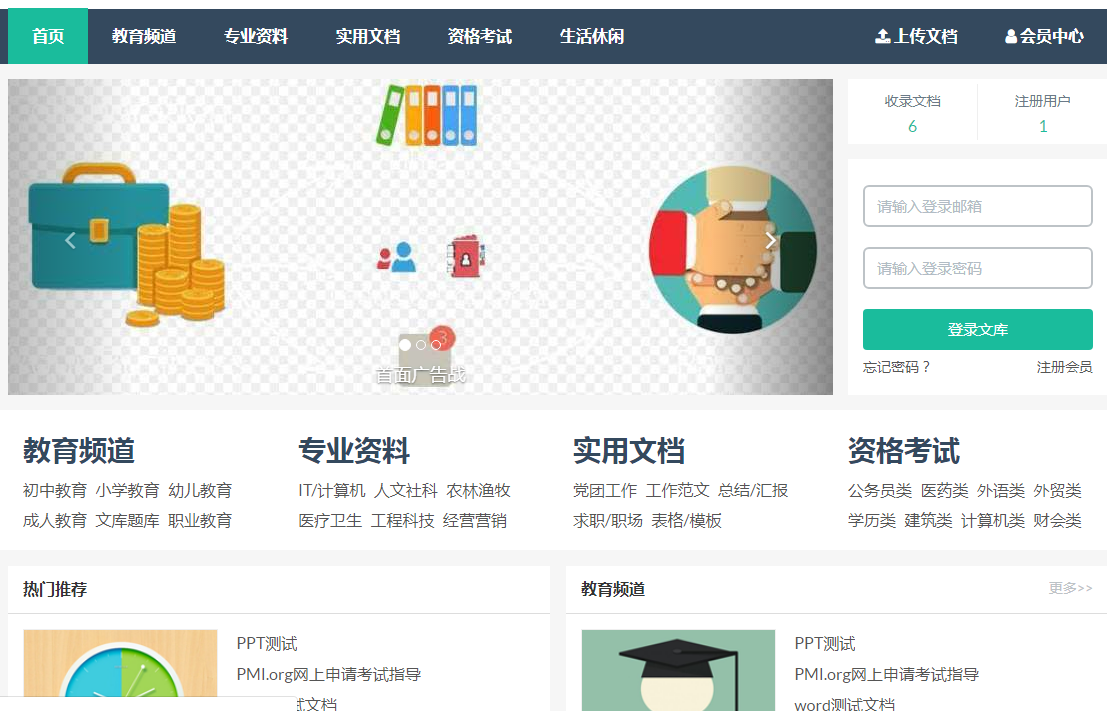The image size is (1107, 711).
Task: Open 公务员类 subcategory
Action: tap(880, 490)
